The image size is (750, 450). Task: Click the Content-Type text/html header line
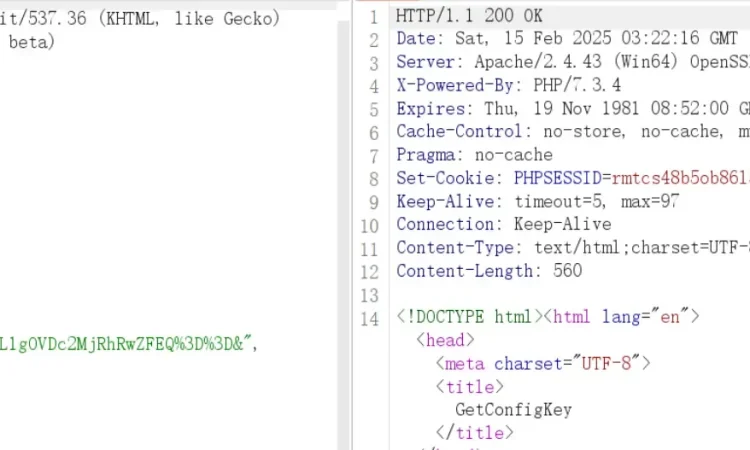pyautogui.click(x=573, y=248)
